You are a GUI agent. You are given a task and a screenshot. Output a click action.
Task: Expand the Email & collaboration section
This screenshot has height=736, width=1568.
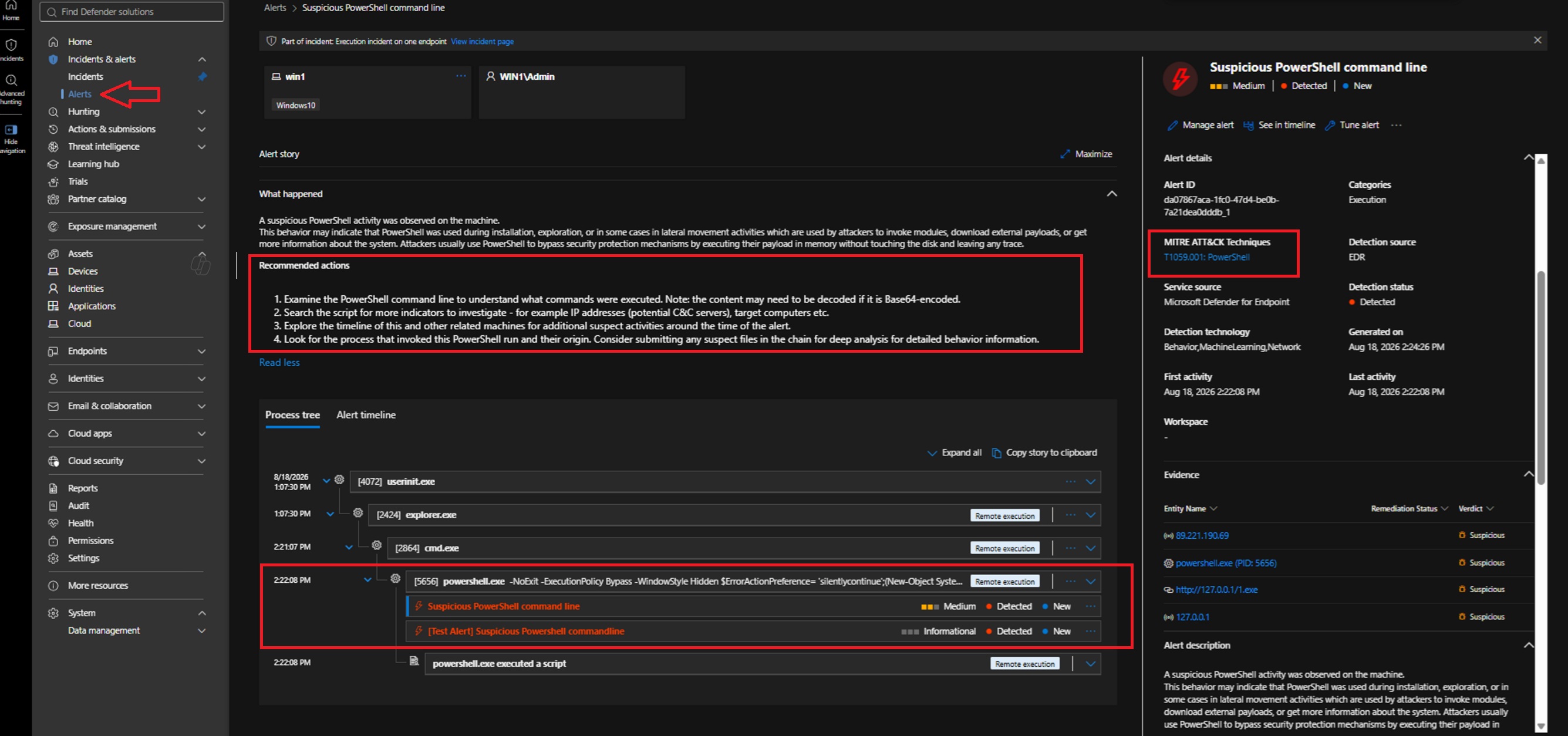[202, 406]
